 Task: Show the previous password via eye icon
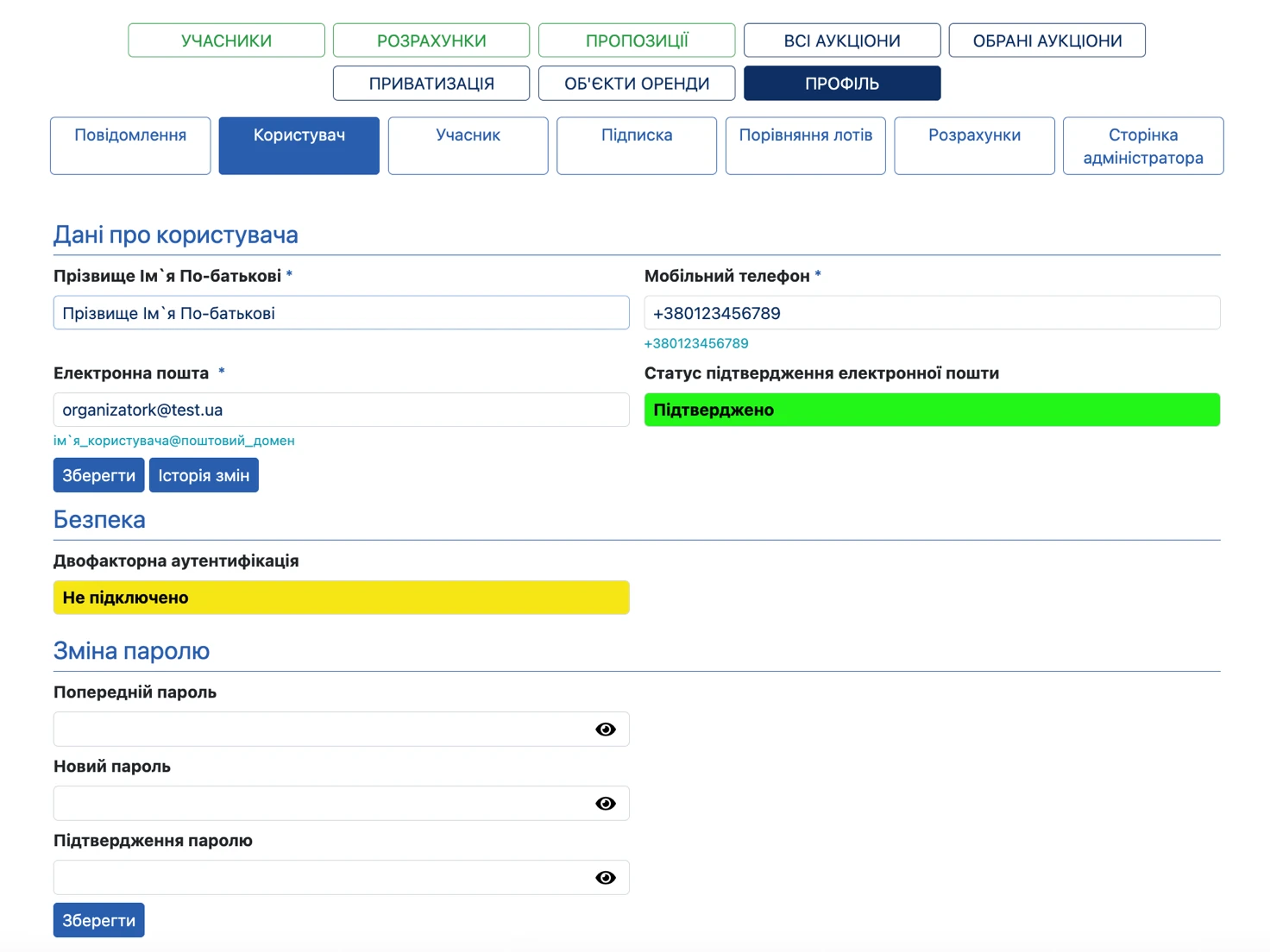point(606,730)
